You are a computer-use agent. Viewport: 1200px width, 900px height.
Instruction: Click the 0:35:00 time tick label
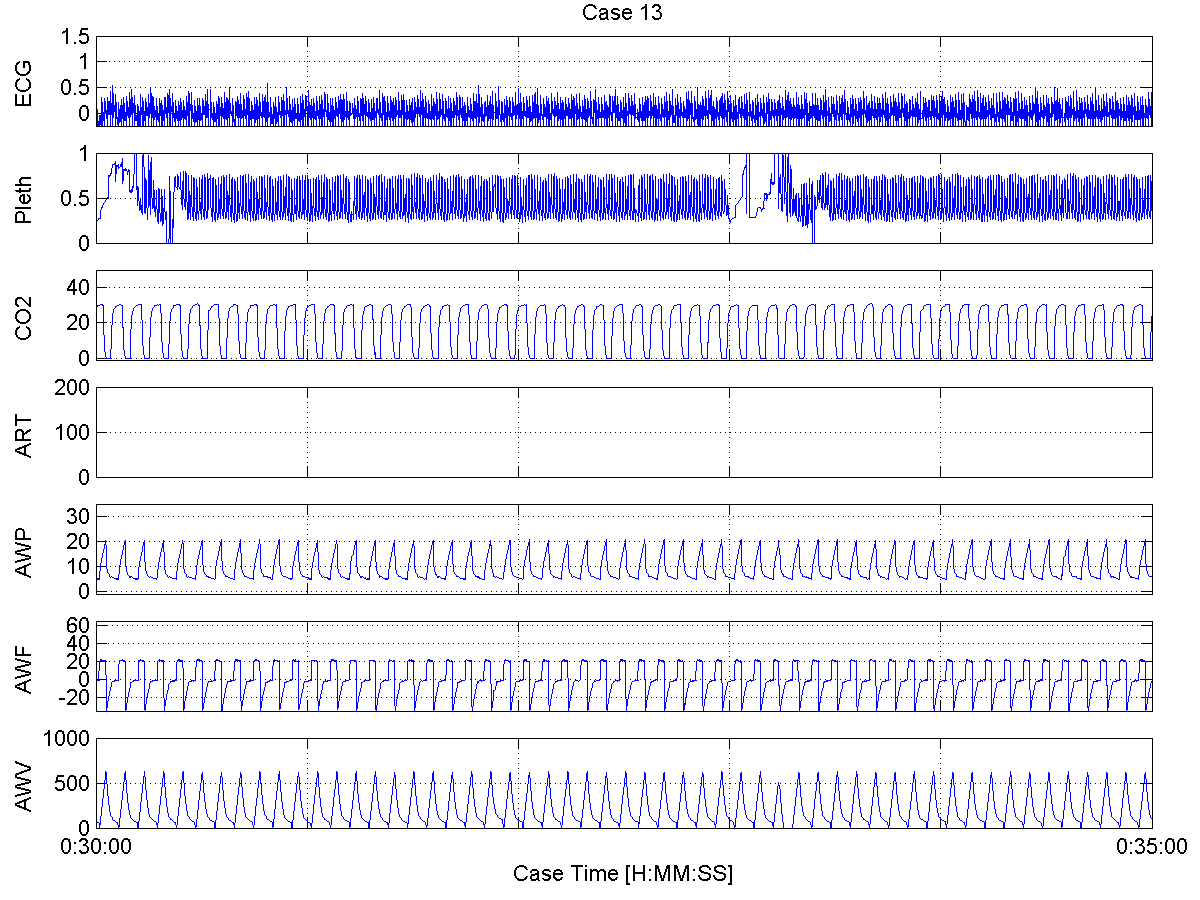1151,846
